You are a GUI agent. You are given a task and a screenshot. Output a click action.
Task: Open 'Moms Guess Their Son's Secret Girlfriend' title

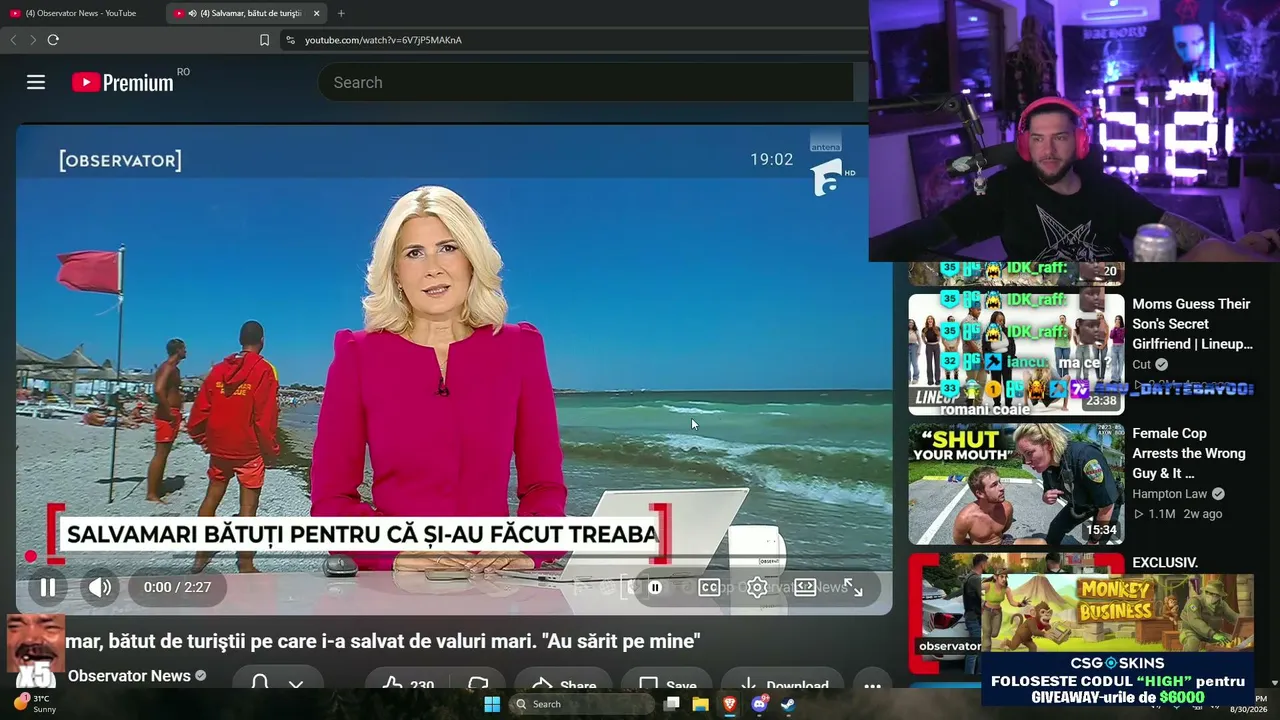[x=1192, y=324]
